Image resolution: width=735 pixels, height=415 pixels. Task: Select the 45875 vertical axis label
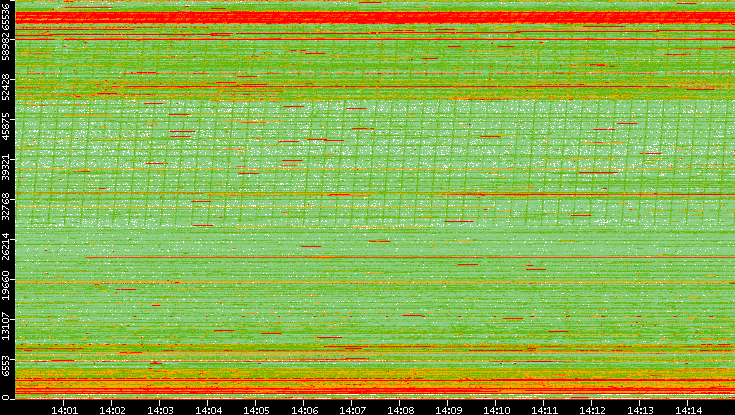point(5,127)
